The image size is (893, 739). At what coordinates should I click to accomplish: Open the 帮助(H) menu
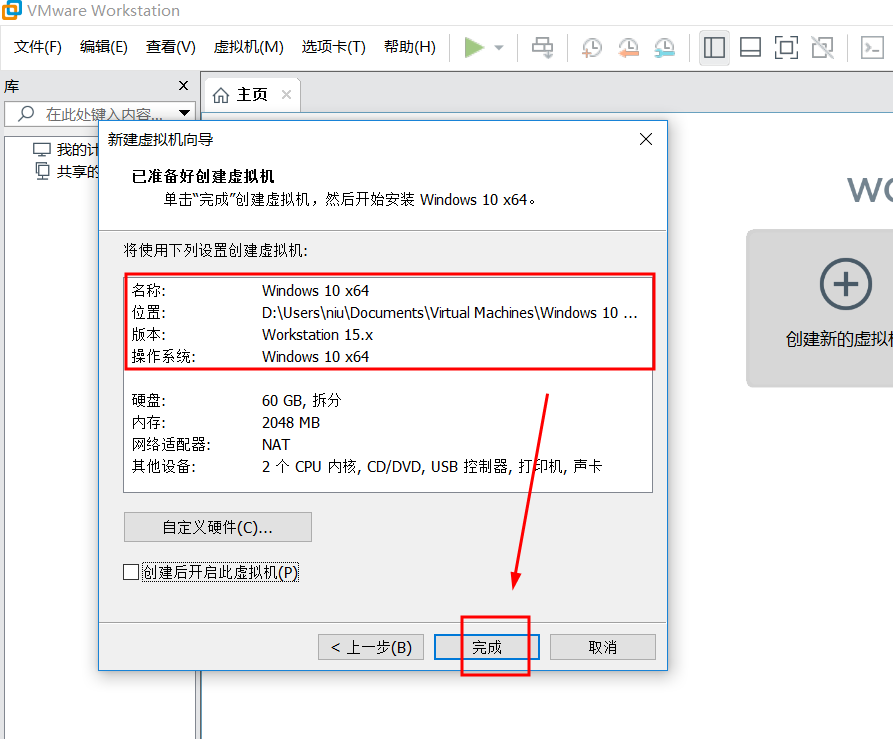coord(409,47)
